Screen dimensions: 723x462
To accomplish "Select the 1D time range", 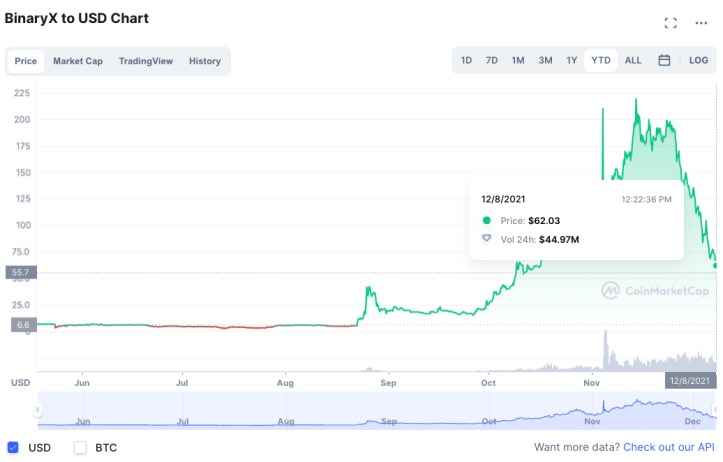I will click(466, 60).
